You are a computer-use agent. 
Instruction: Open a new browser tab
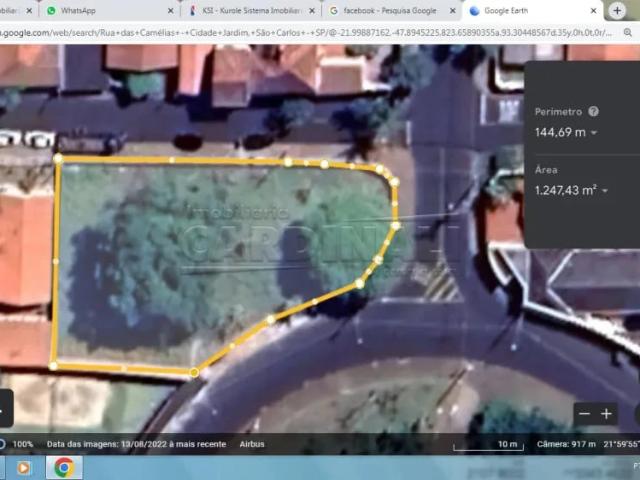(x=617, y=11)
